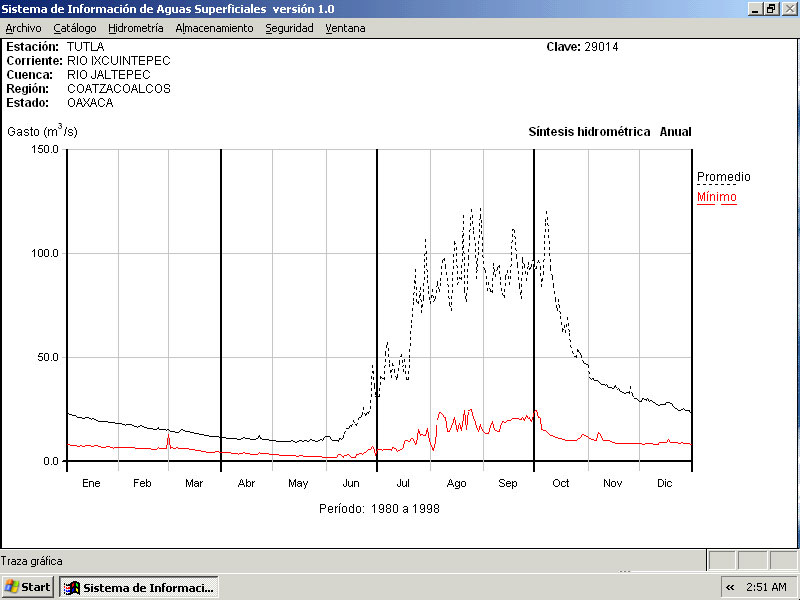Select the Hidrometría menu
This screenshot has height=600, width=800.
coord(135,28)
